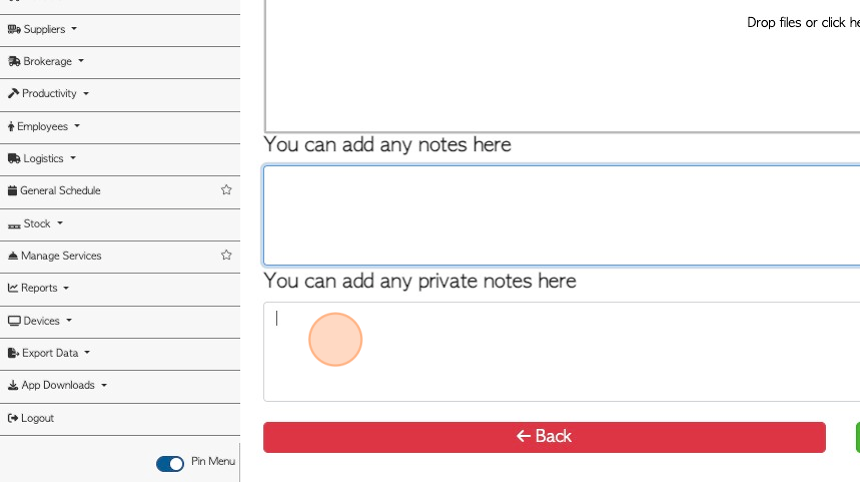Screen dimensions: 860x482
Task: Toggle the Pin Menu switch
Action: pos(170,464)
